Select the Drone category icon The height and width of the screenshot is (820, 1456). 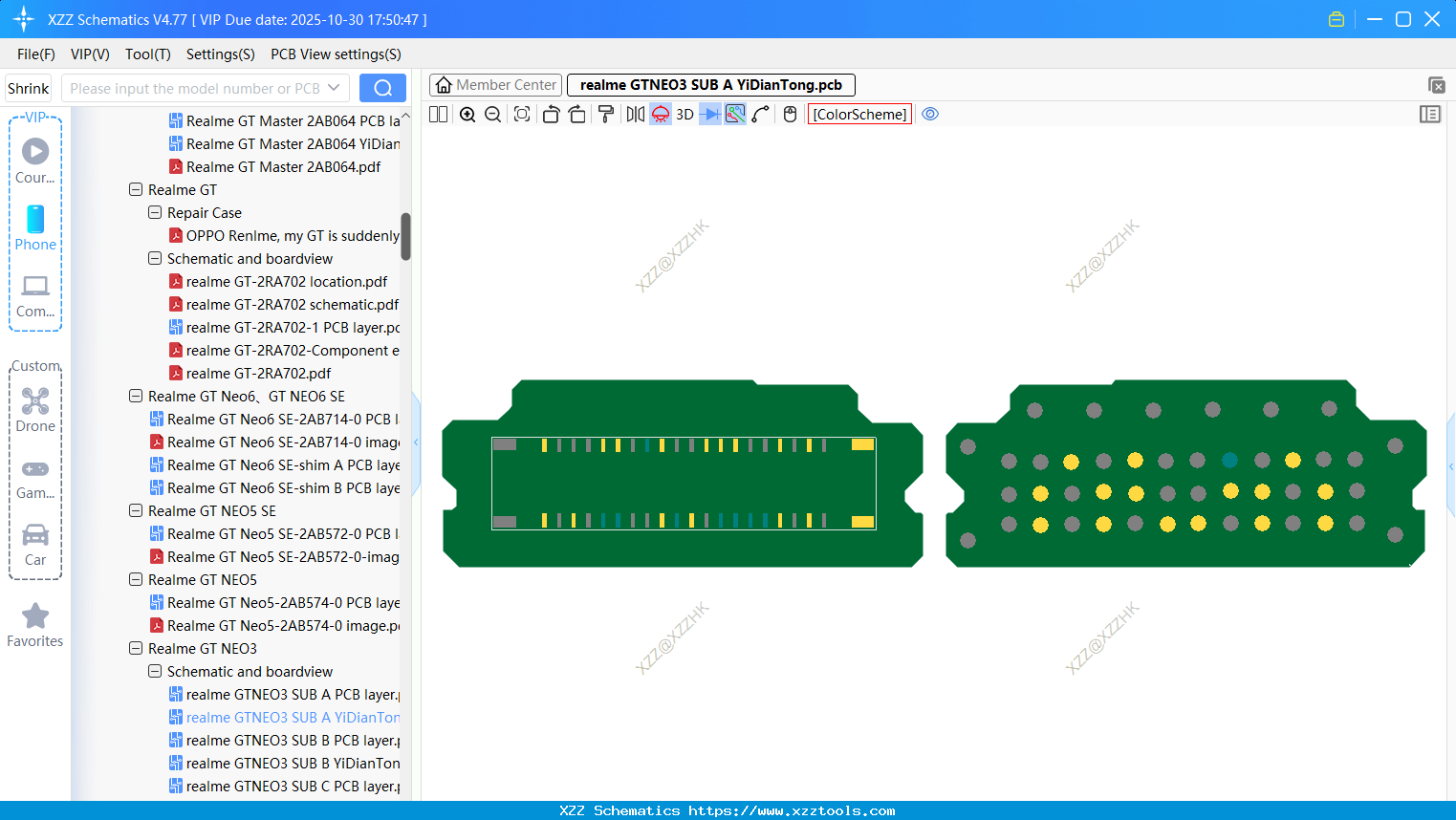(x=35, y=409)
